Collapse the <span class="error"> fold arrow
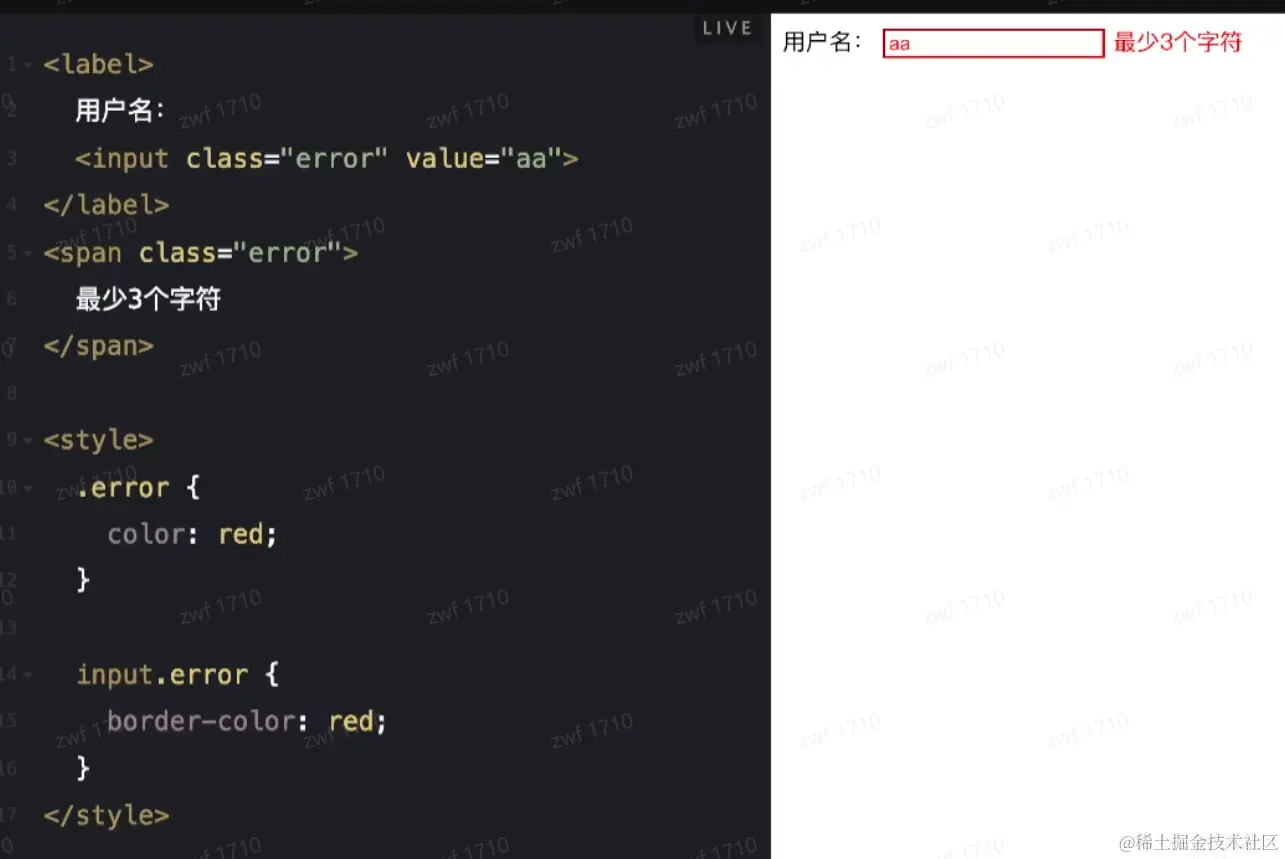Screen dimensions: 1285x859 click(28, 253)
